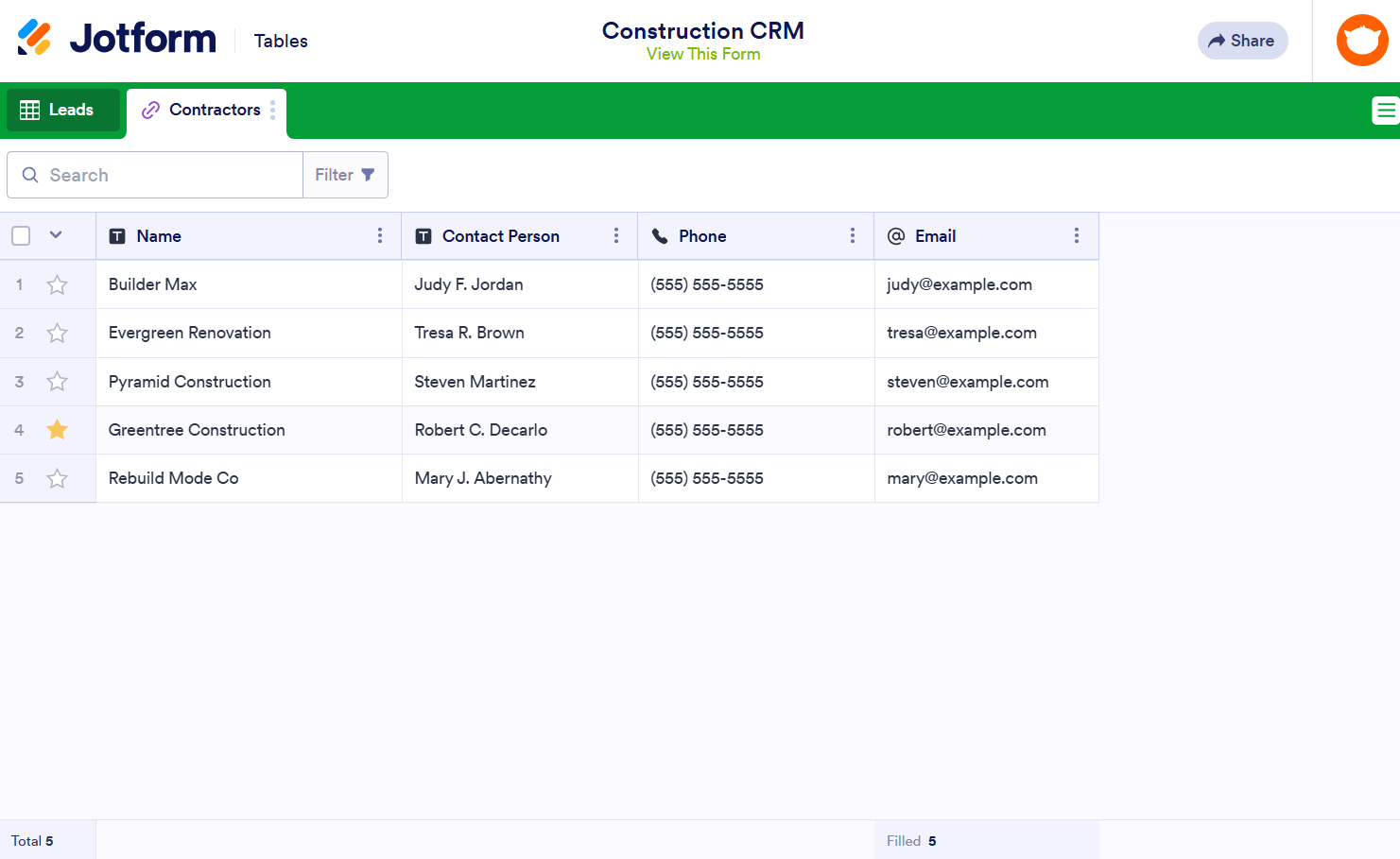
Task: Open Name column options menu
Action: [380, 236]
